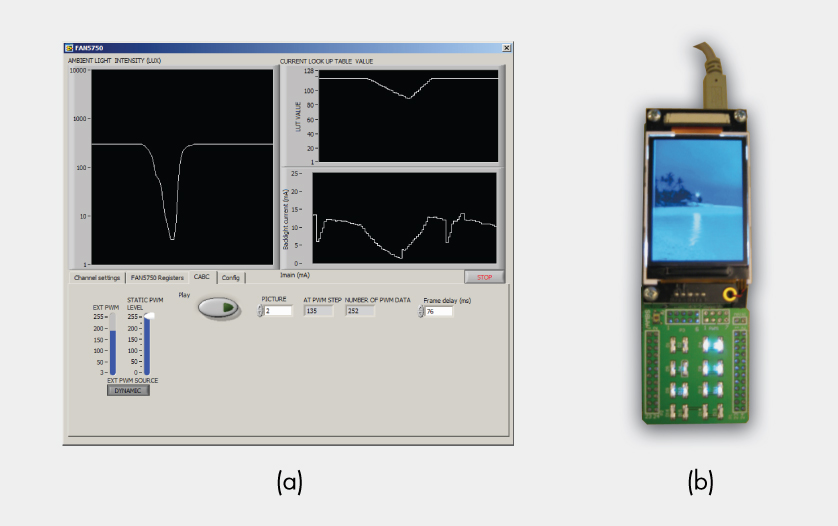Click the Backlight current graph
This screenshot has height=526, width=838.
405,218
